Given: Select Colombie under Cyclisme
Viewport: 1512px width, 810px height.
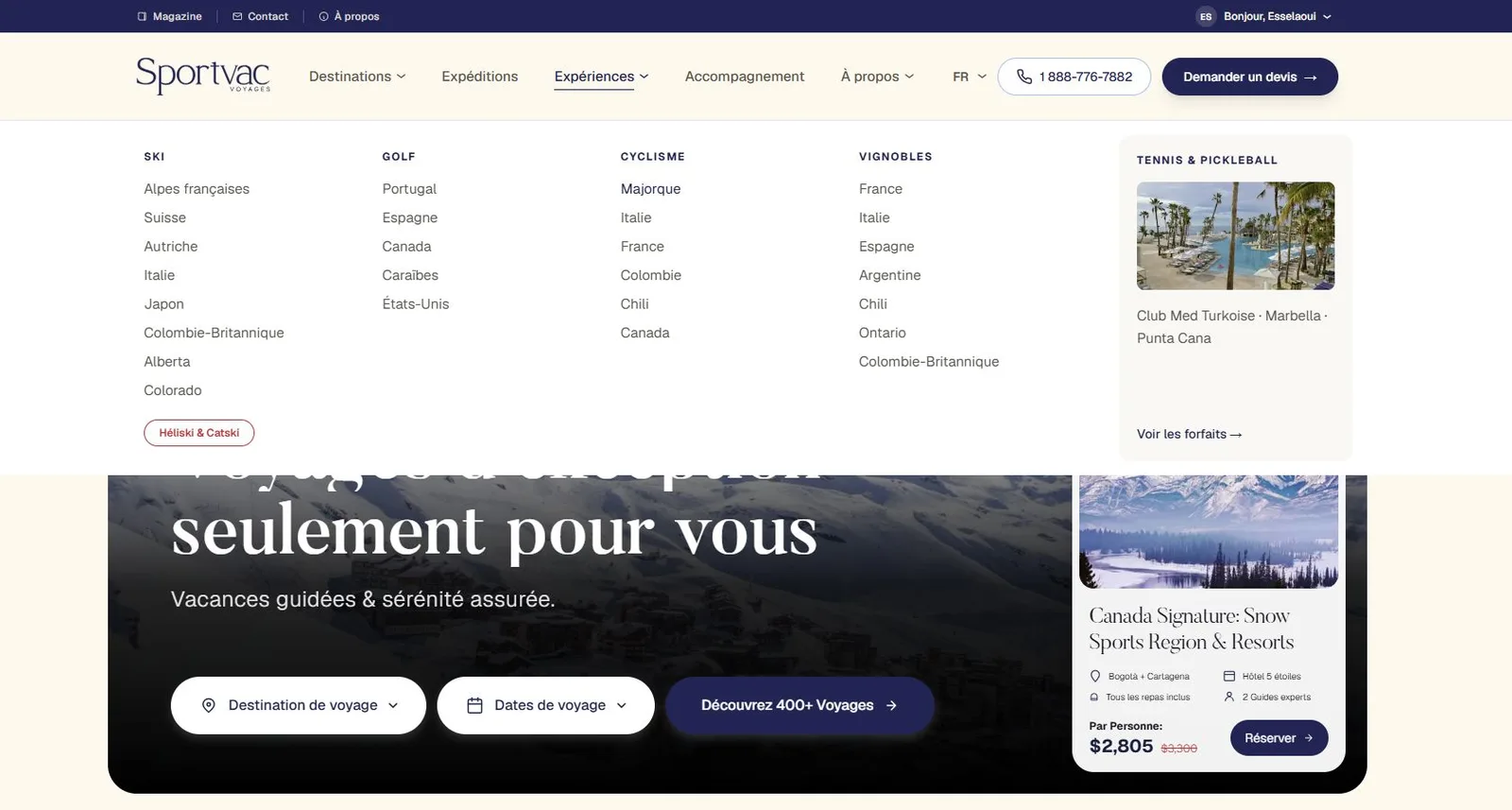Looking at the screenshot, I should [x=651, y=275].
